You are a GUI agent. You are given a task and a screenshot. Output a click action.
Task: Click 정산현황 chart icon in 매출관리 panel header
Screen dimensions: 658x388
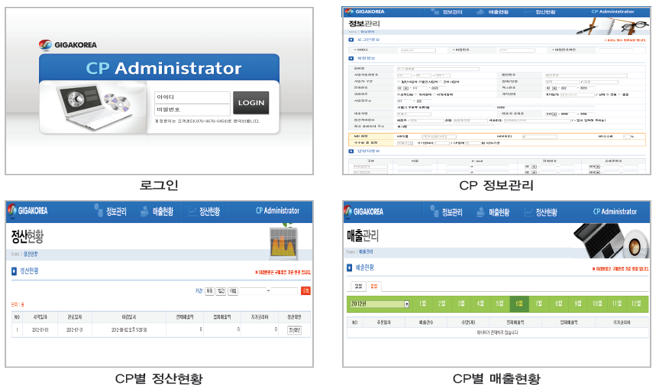pyautogui.click(x=529, y=212)
